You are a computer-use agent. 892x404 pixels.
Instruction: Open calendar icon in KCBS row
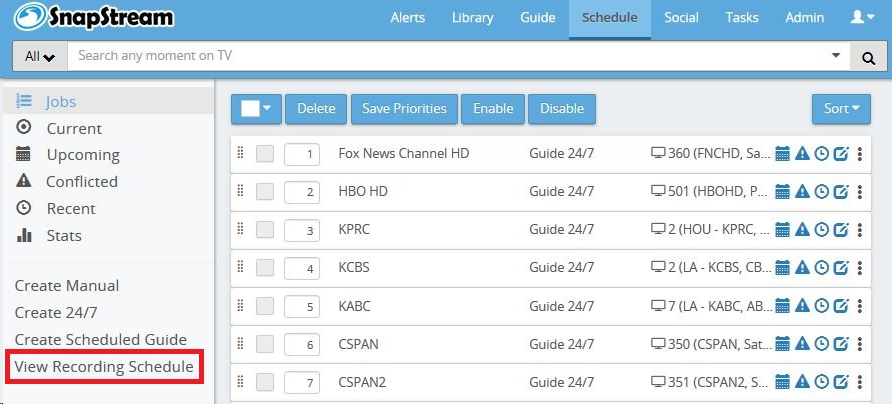coord(783,268)
